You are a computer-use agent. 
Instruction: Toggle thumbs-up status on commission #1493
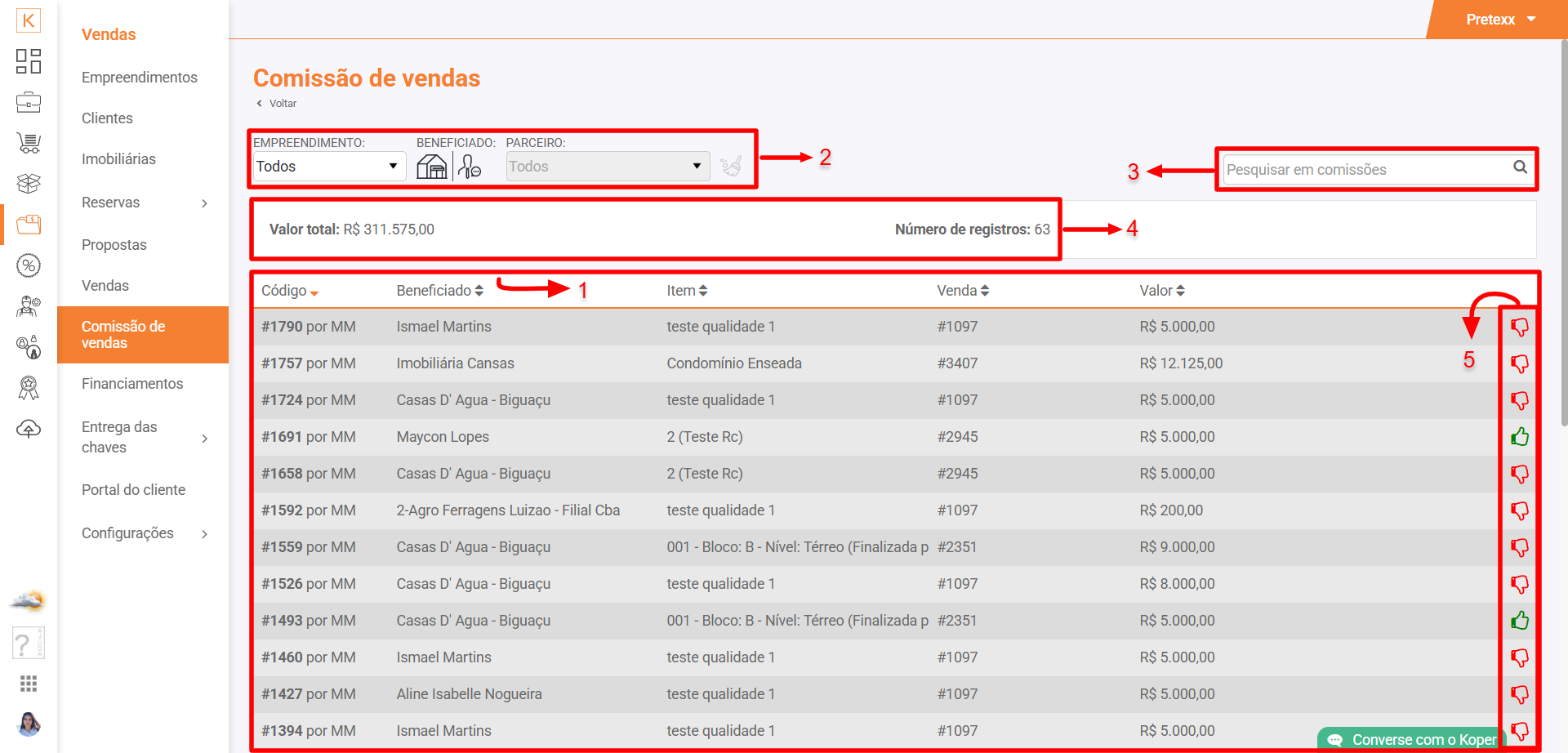1519,621
